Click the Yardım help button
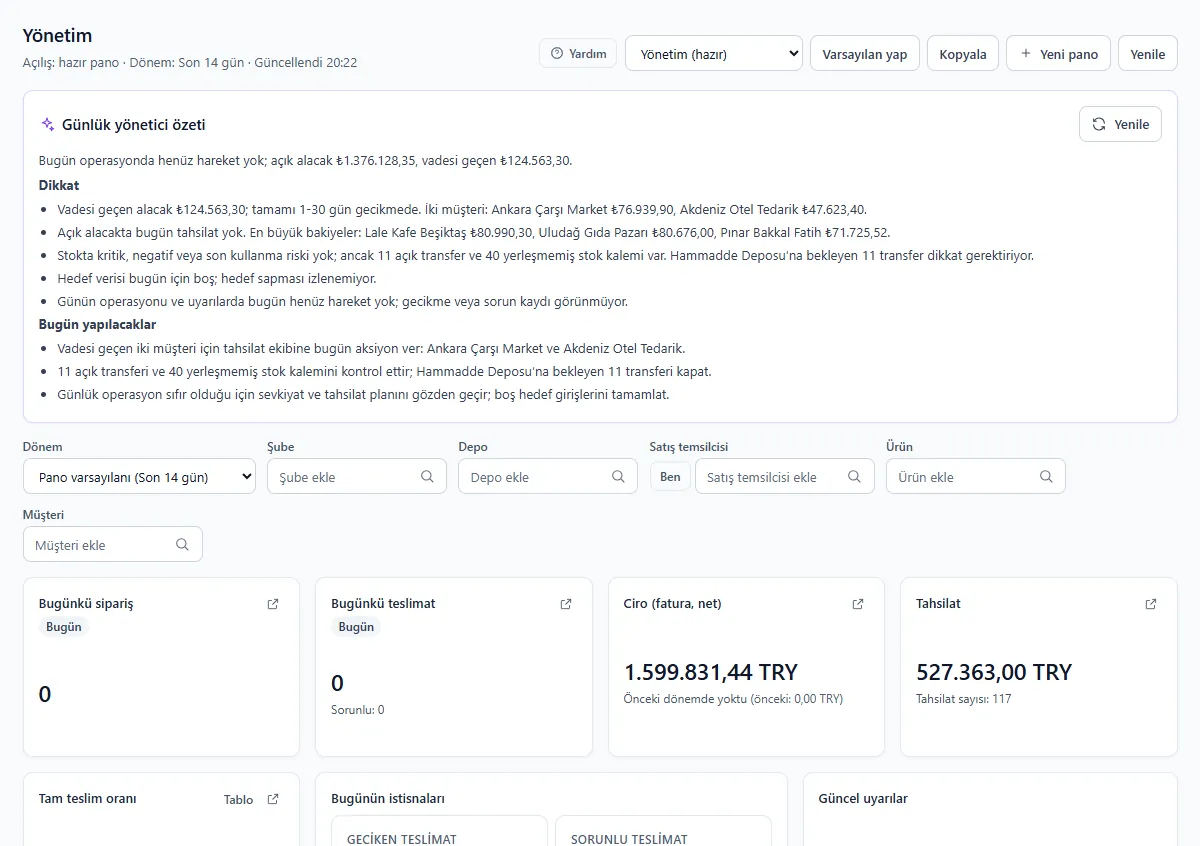Viewport: 1200px width, 846px height. point(578,54)
